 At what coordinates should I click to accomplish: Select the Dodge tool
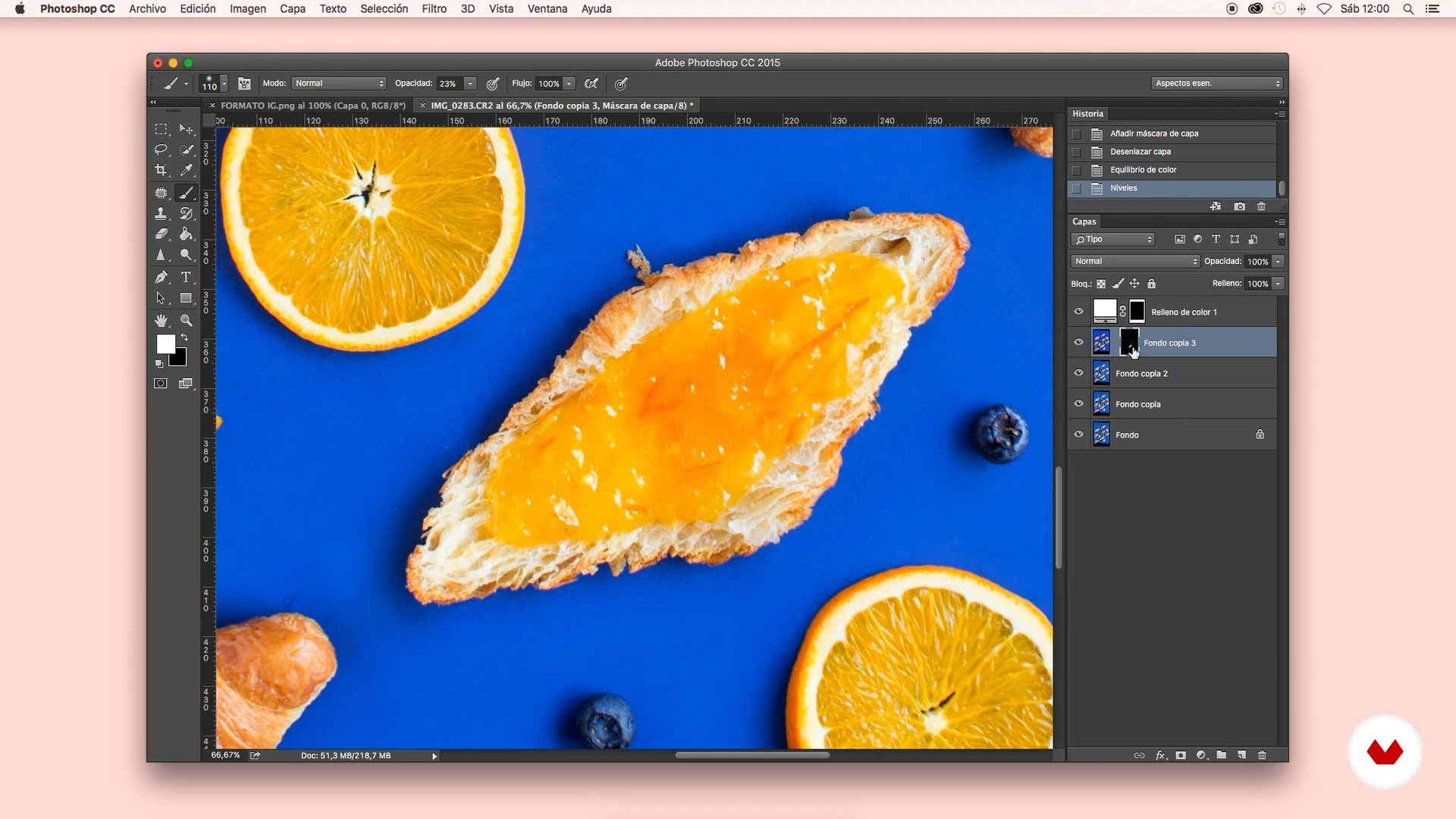coord(186,255)
